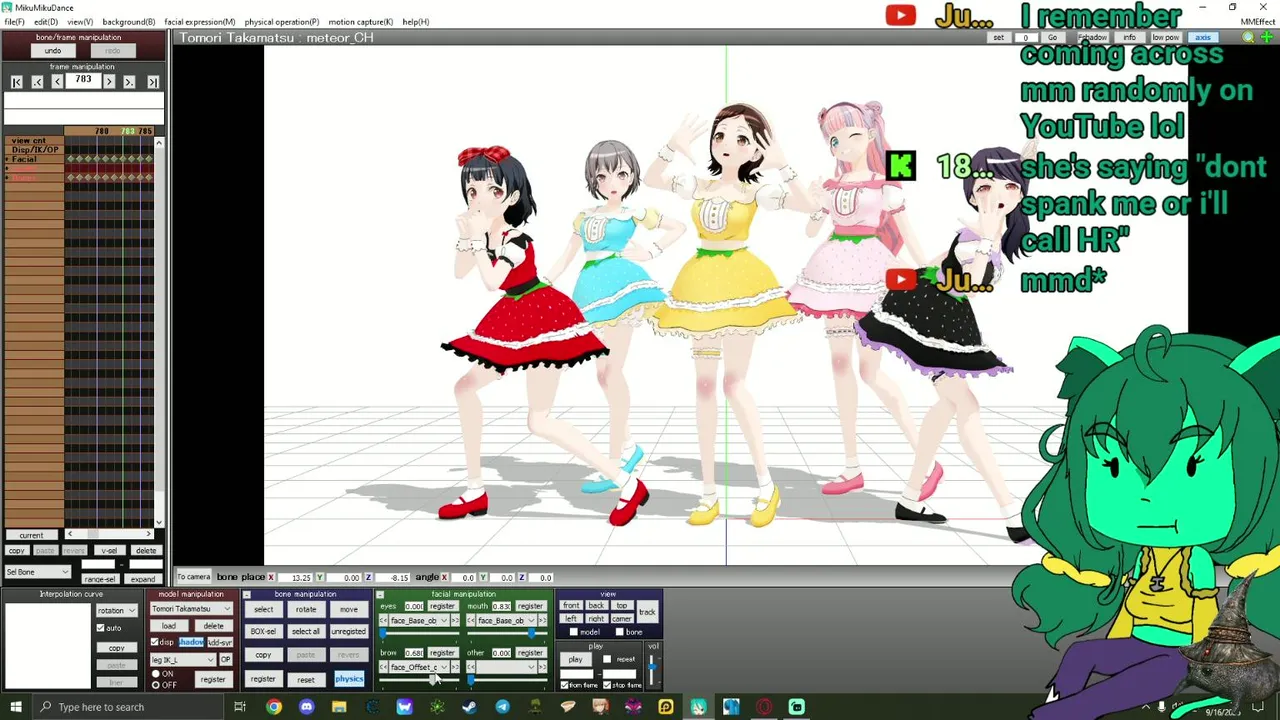Click the Type here to search box
1280x720 pixels.
pos(130,707)
